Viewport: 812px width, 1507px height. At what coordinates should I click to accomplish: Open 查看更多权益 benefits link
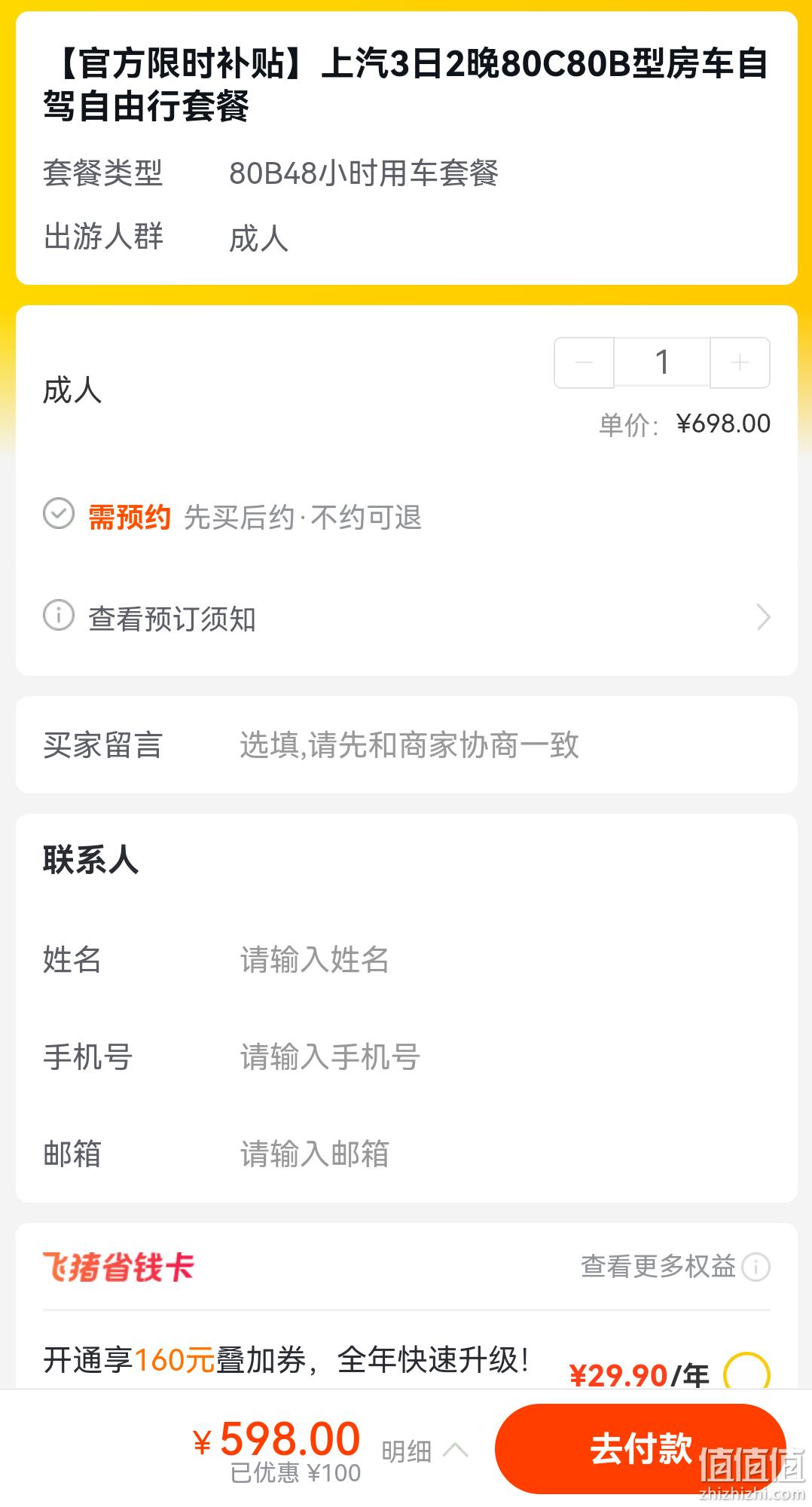(x=658, y=1267)
